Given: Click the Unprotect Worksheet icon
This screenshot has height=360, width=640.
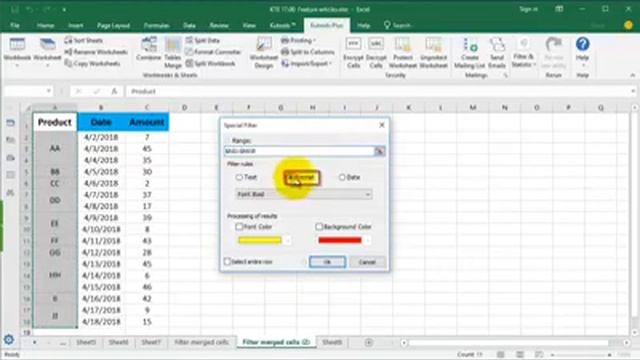Looking at the screenshot, I should (x=433, y=52).
